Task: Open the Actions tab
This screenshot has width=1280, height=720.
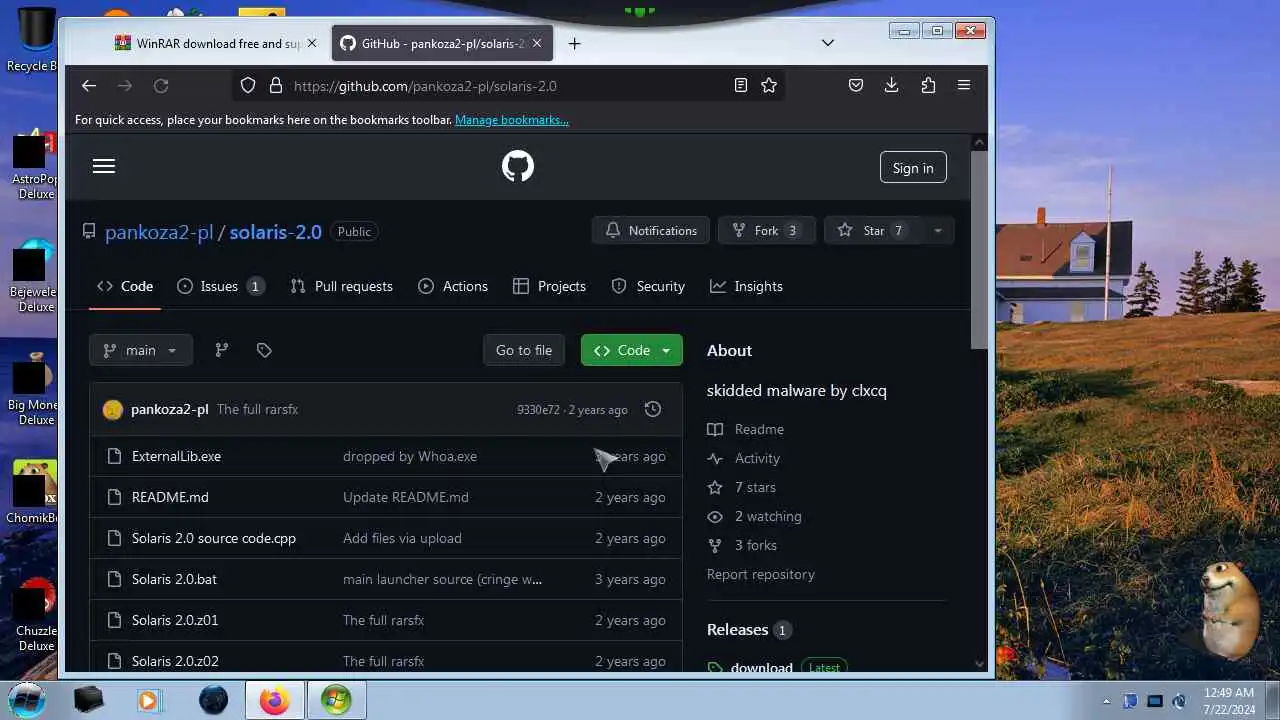Action: coord(453,286)
